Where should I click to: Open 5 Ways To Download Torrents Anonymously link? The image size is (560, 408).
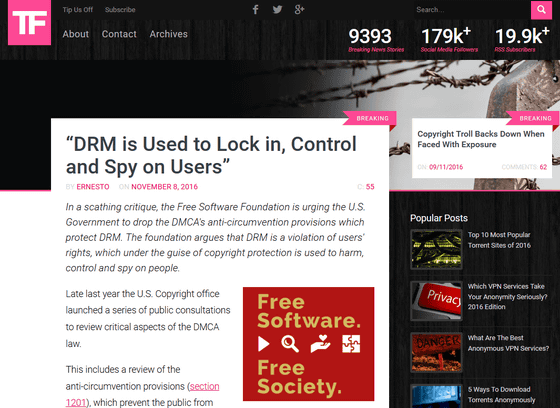(502, 394)
